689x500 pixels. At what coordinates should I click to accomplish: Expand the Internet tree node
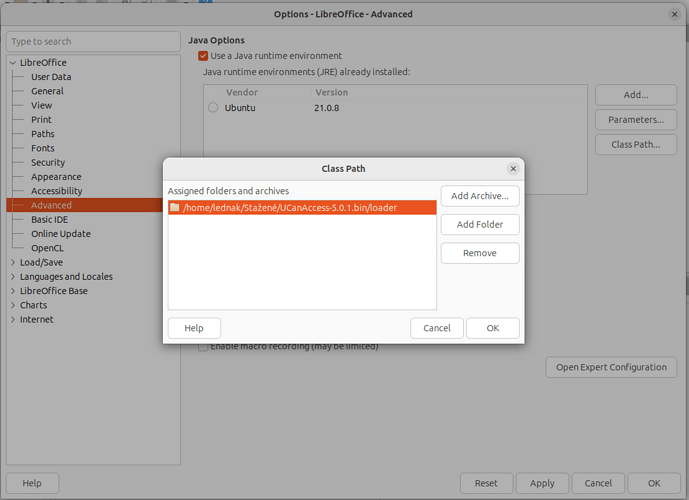(12, 320)
